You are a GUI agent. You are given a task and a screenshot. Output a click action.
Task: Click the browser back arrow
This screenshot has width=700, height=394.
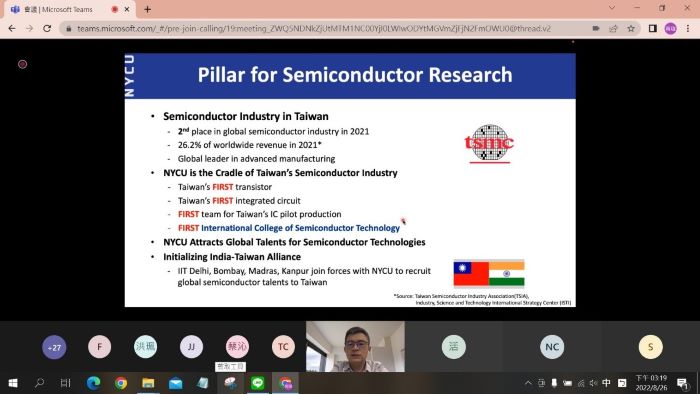pyautogui.click(x=12, y=28)
